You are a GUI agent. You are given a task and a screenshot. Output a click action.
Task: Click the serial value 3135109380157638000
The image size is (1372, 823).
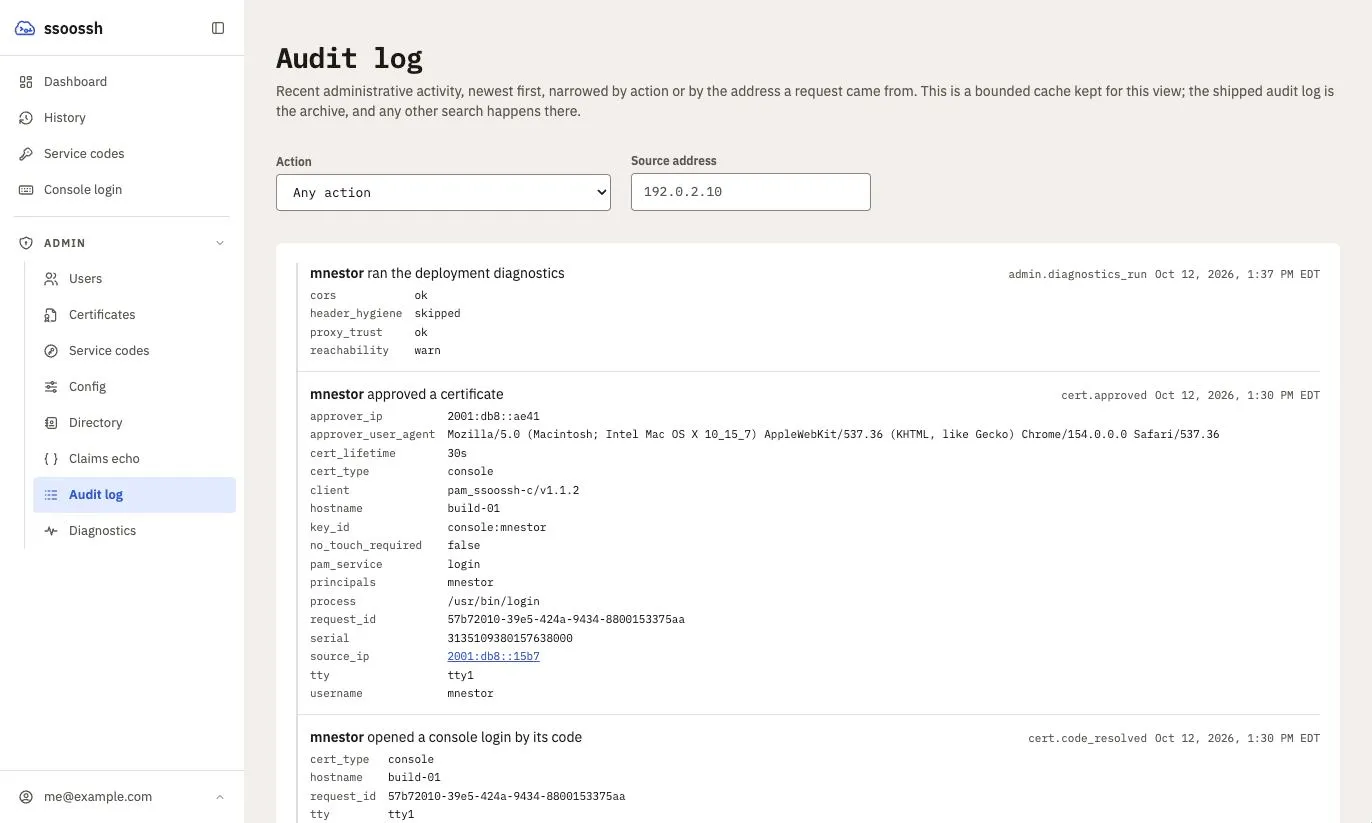pos(510,638)
